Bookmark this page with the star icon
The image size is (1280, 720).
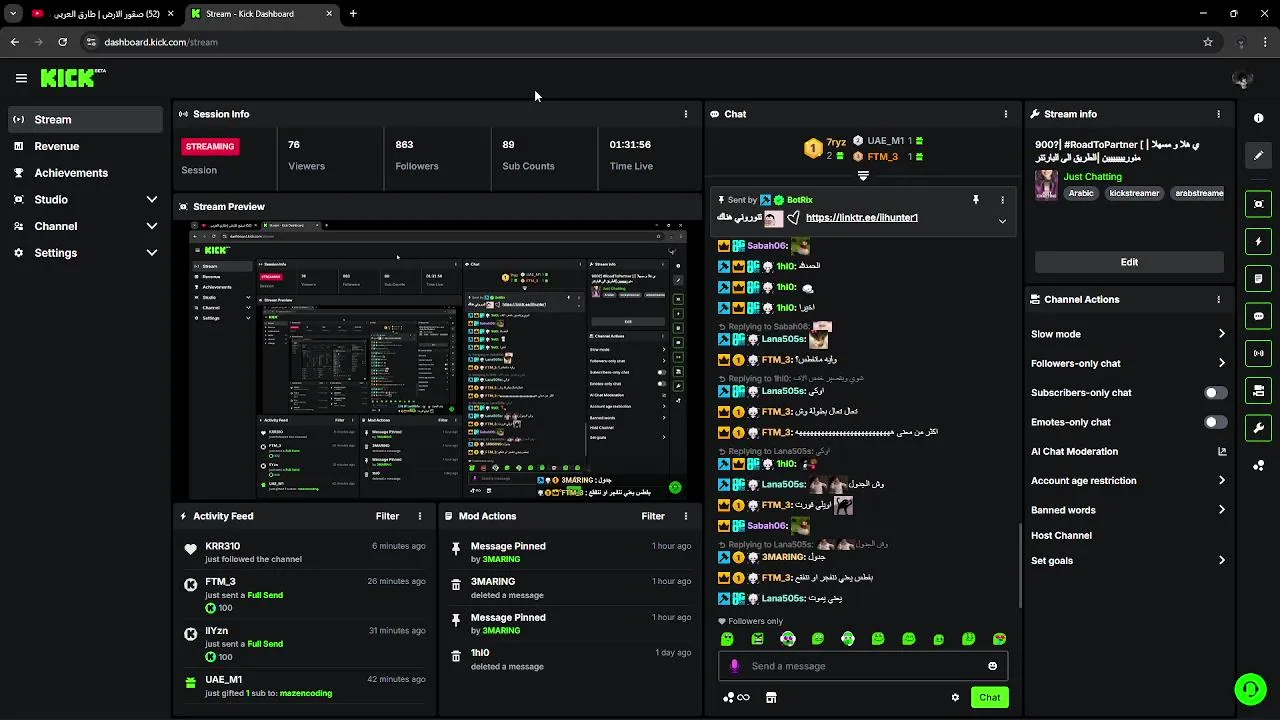point(1208,42)
